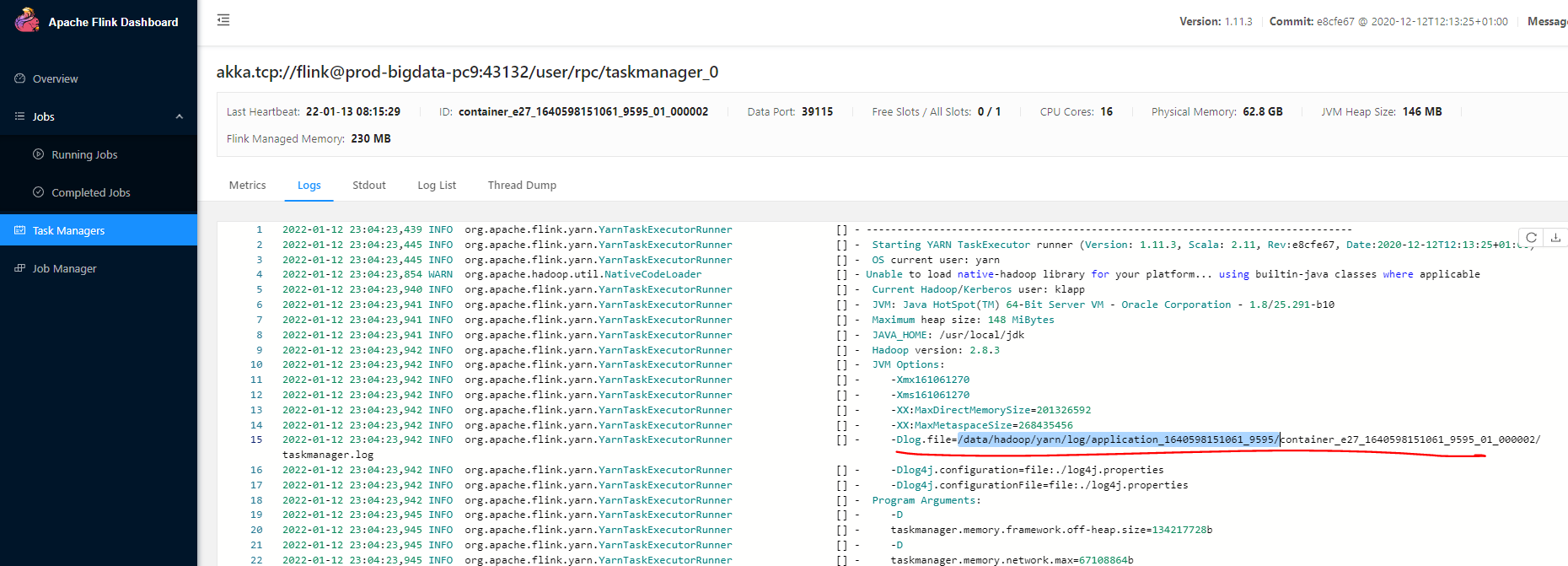The width and height of the screenshot is (1568, 566).
Task: Click the highlighted log path /data/hadoop/yarn/log
Action: click(x=1118, y=439)
